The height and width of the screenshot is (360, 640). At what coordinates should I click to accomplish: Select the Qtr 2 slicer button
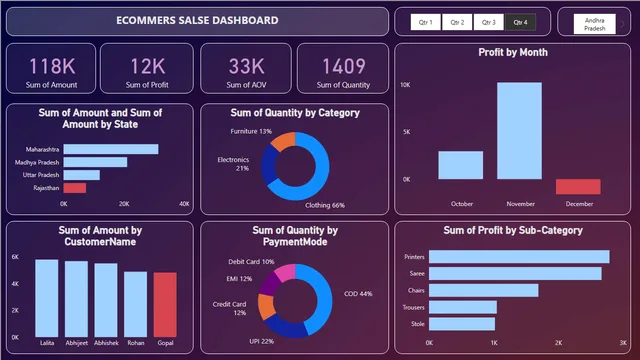(457, 22)
